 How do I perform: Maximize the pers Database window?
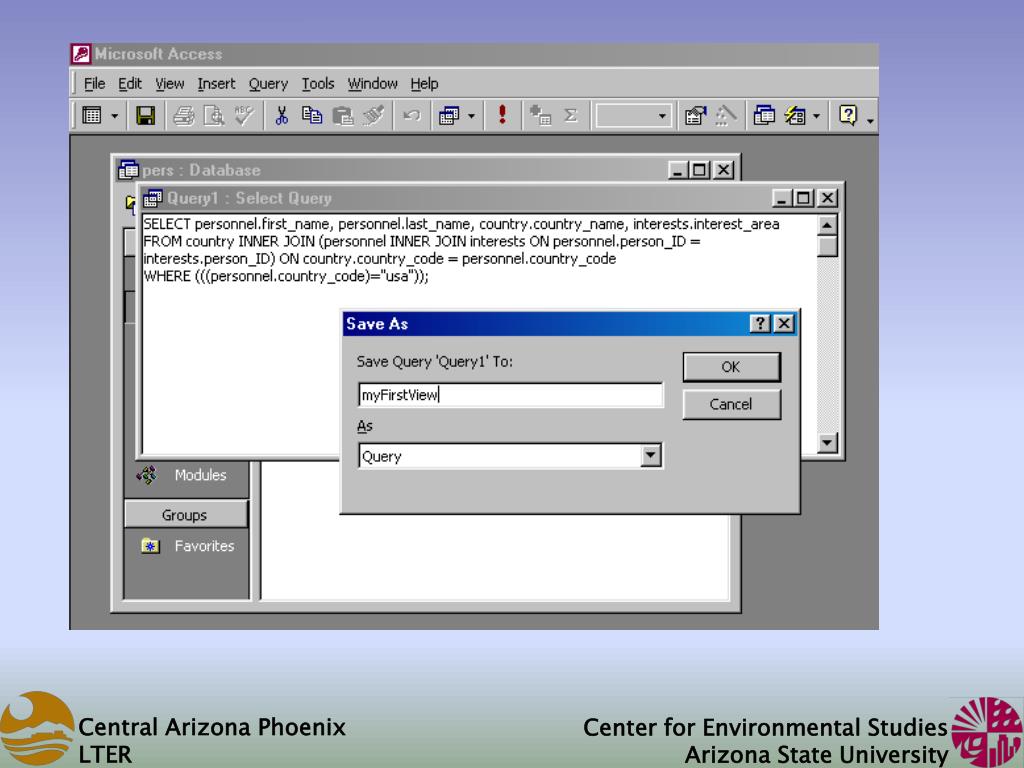point(699,170)
